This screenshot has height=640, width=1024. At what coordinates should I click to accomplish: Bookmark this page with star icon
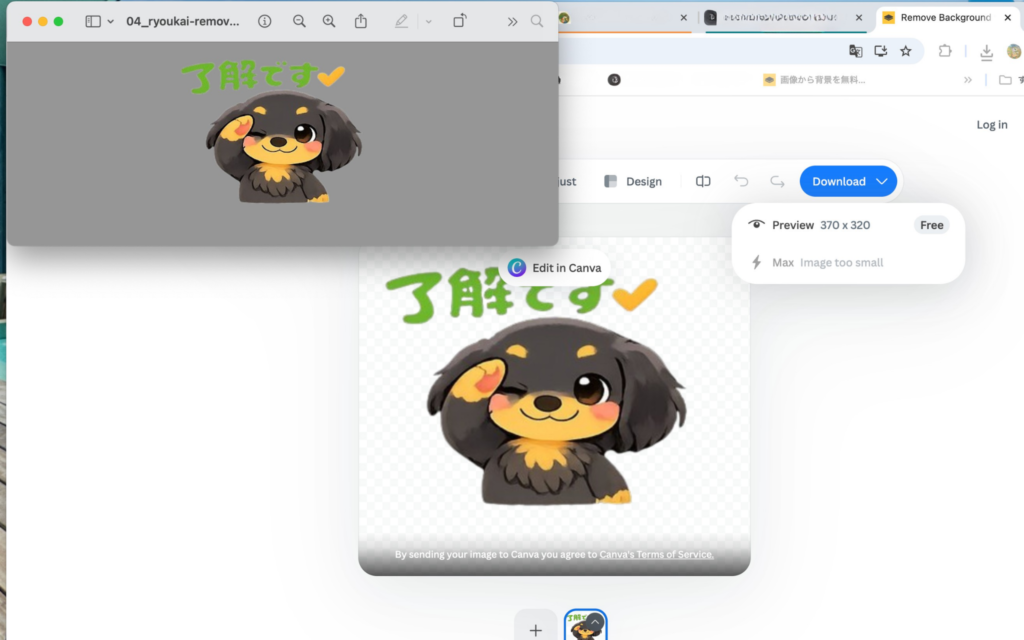[905, 51]
